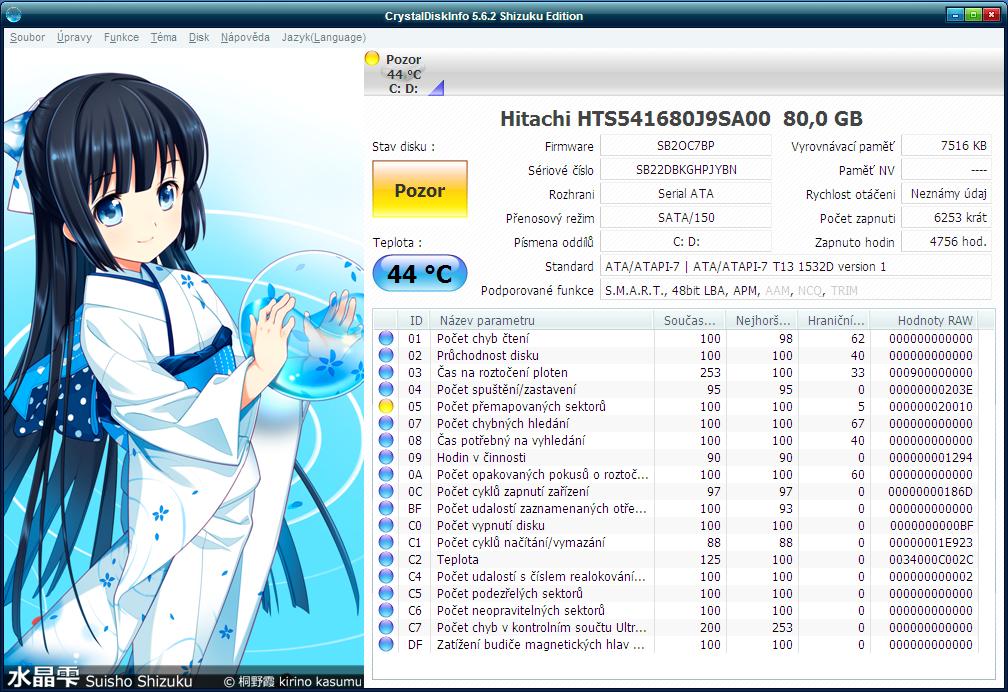Click the ATA/ATAPI-7 standard field
The width and height of the screenshot is (1008, 692).
[x=796, y=266]
